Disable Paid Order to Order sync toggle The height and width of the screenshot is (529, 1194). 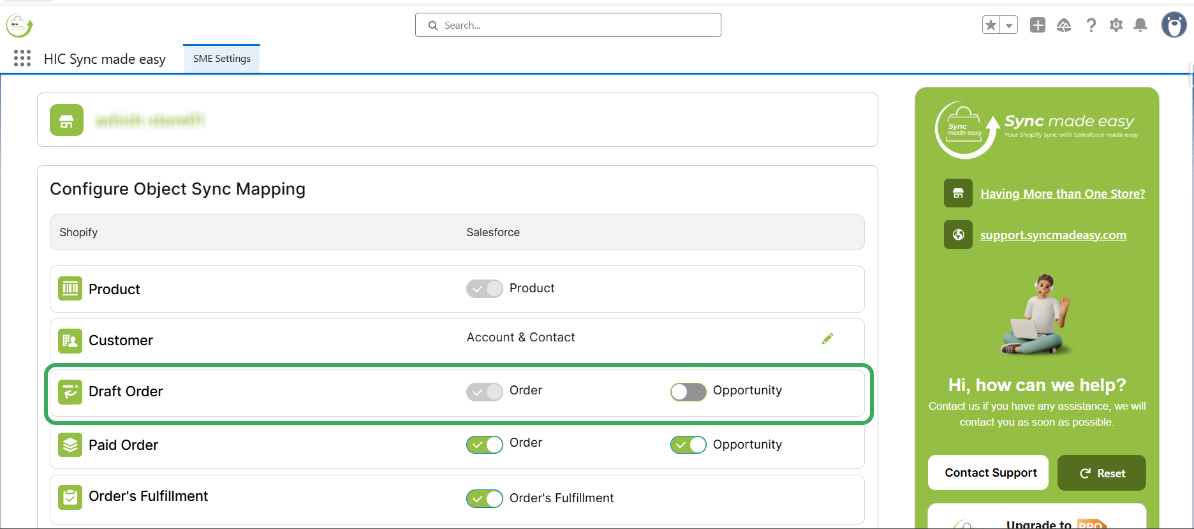(x=485, y=444)
